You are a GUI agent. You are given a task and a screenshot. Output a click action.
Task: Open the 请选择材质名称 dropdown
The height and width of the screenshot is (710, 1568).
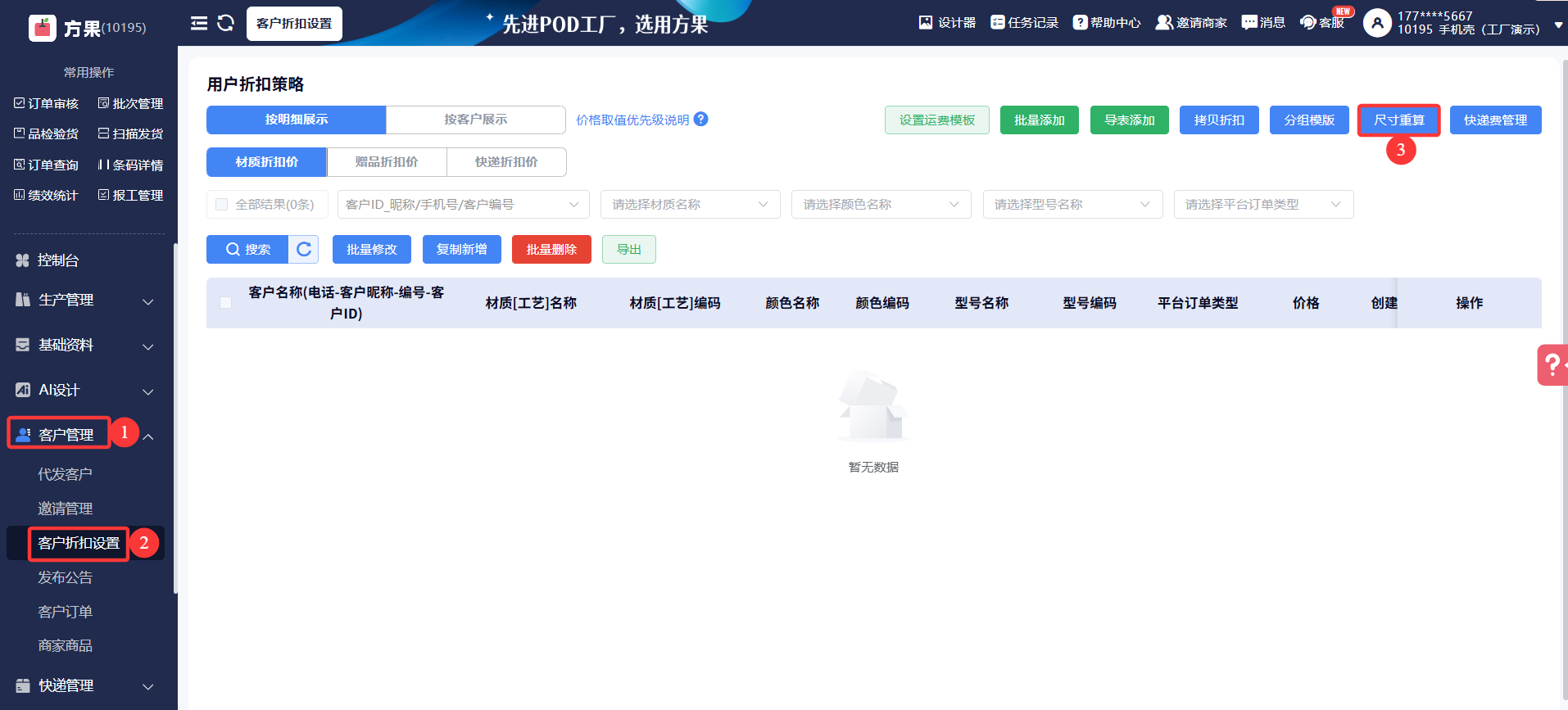click(691, 205)
